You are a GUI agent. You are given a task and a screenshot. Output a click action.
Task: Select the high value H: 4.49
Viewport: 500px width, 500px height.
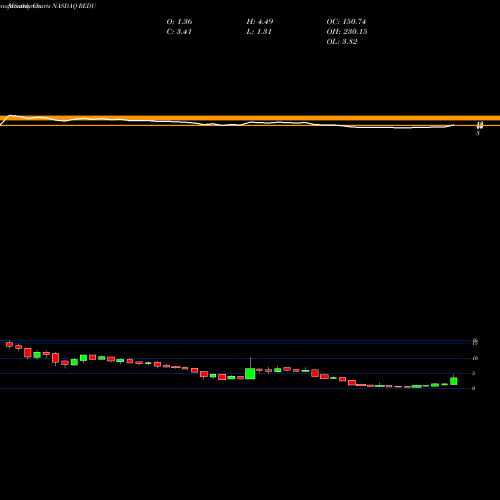click(260, 22)
